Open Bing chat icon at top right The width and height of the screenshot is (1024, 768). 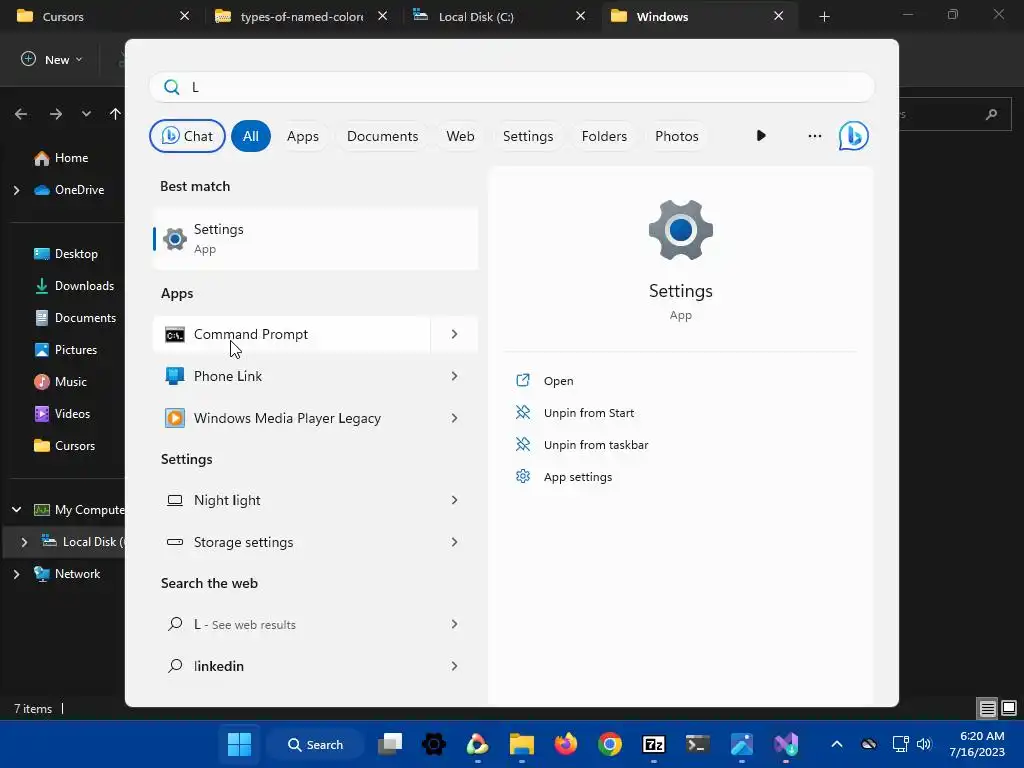[854, 136]
